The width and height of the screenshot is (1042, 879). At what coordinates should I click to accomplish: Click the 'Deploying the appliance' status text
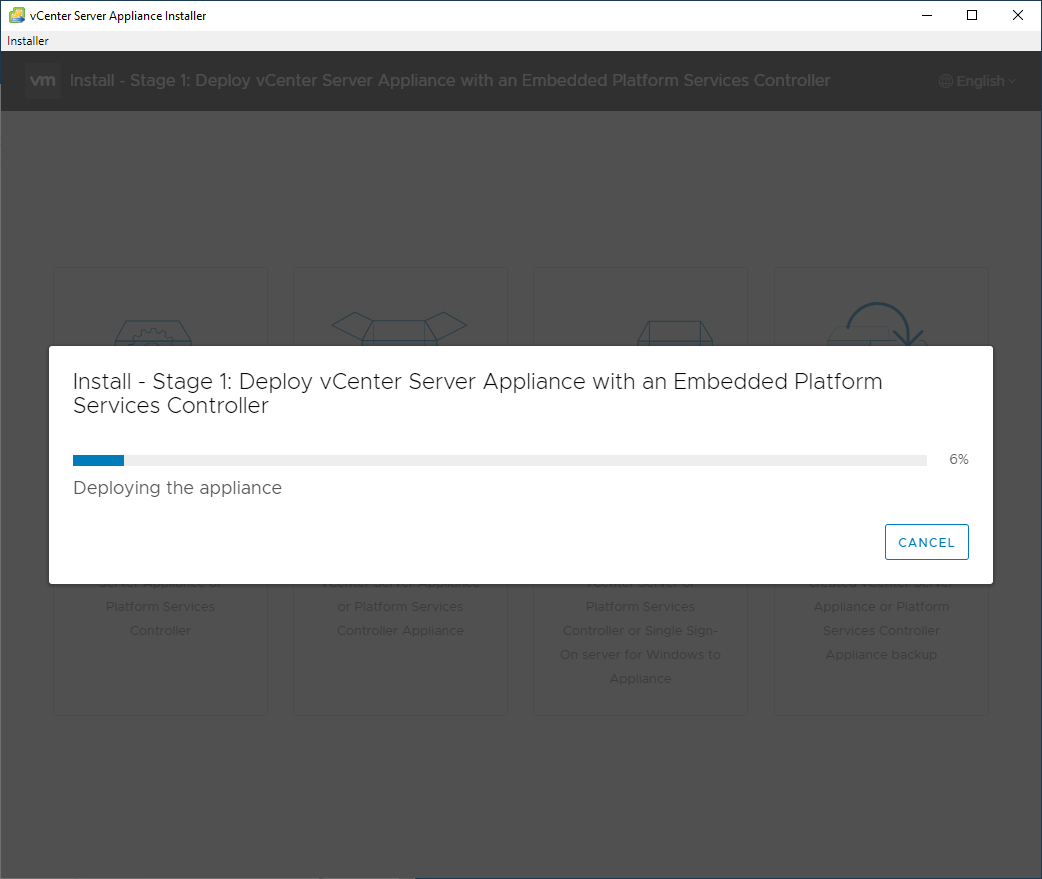[177, 488]
